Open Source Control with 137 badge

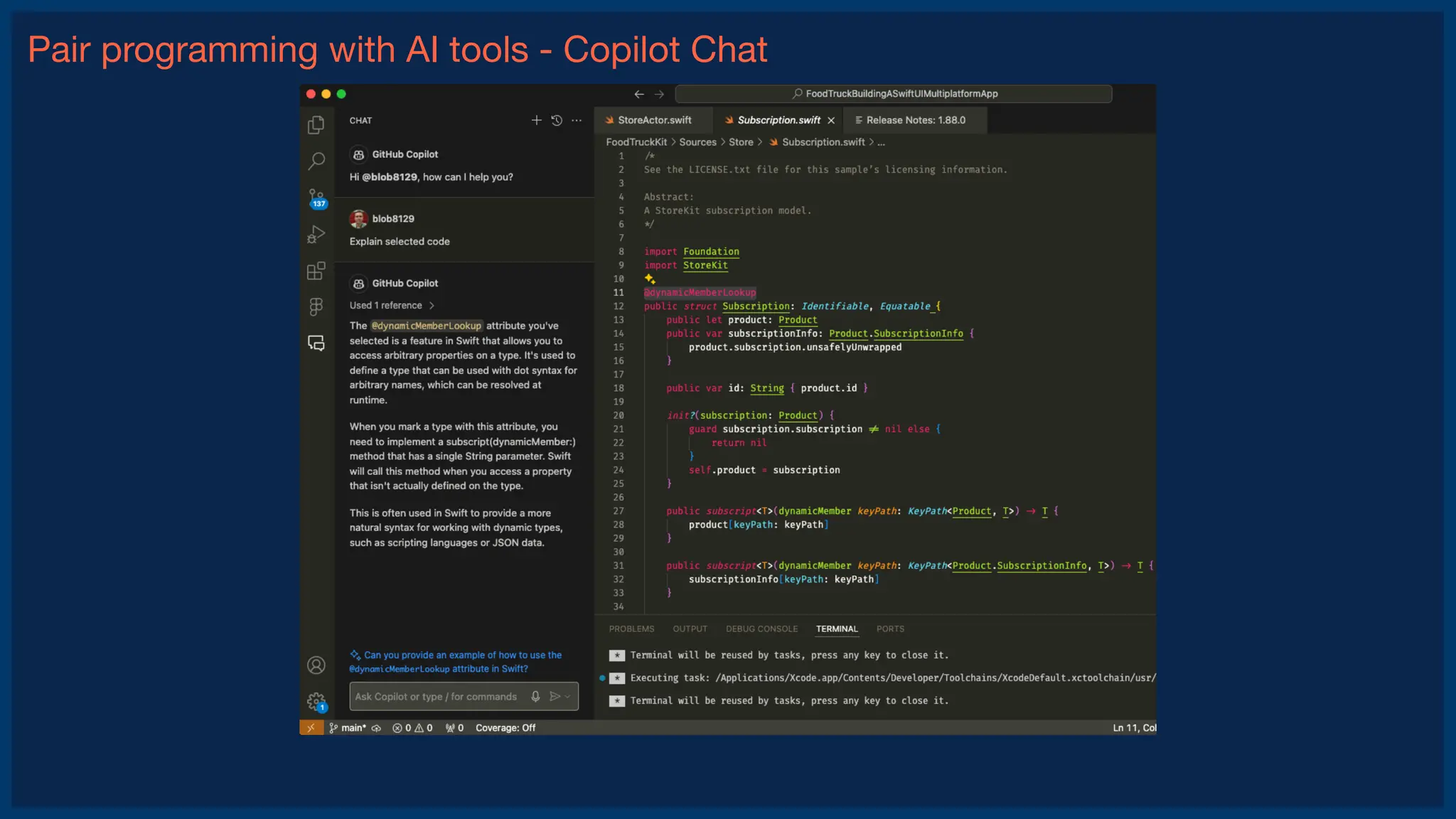click(316, 198)
